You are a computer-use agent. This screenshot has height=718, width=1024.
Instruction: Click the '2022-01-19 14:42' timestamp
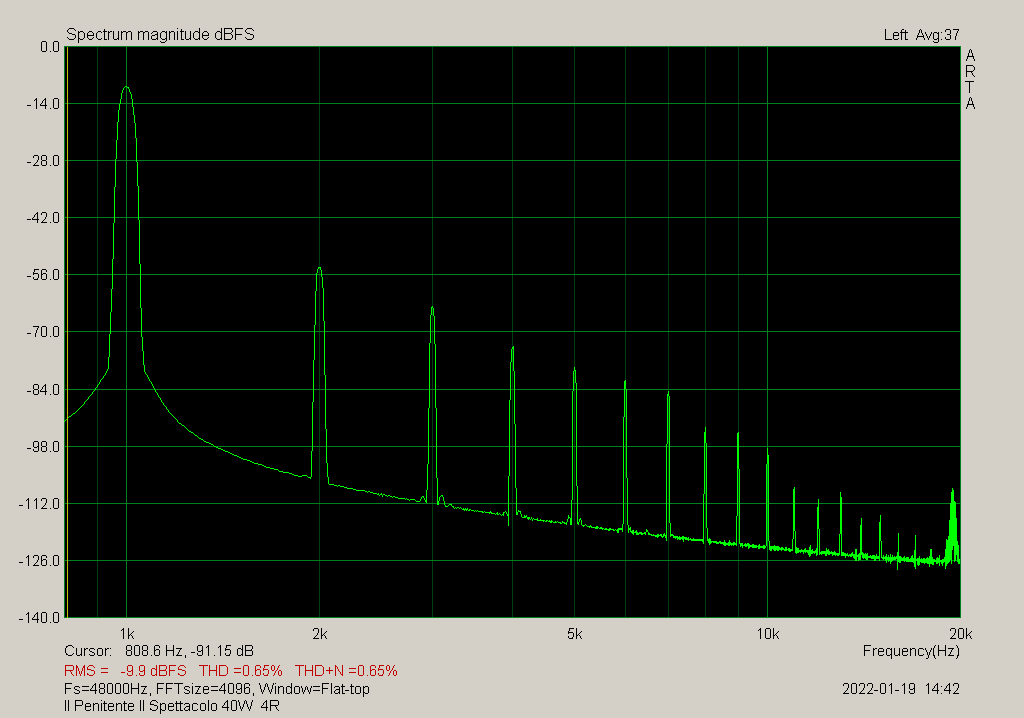901,689
